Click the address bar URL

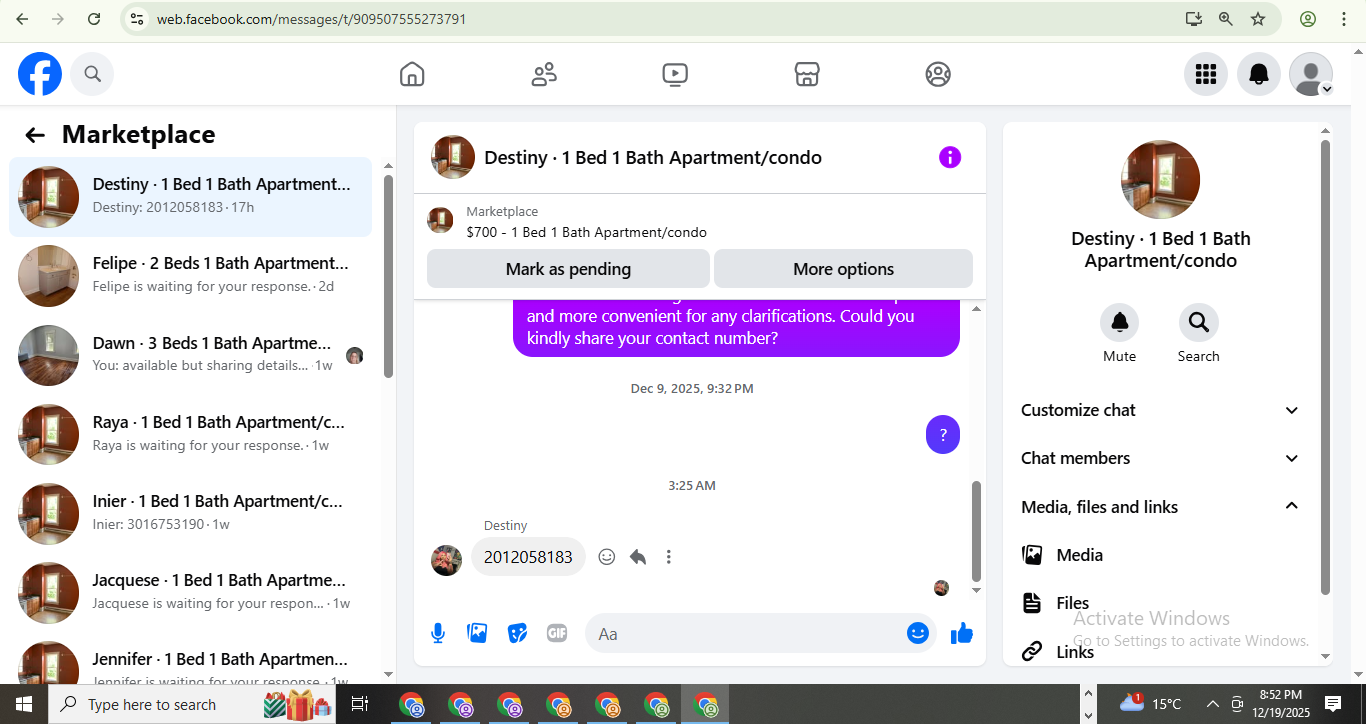(311, 19)
